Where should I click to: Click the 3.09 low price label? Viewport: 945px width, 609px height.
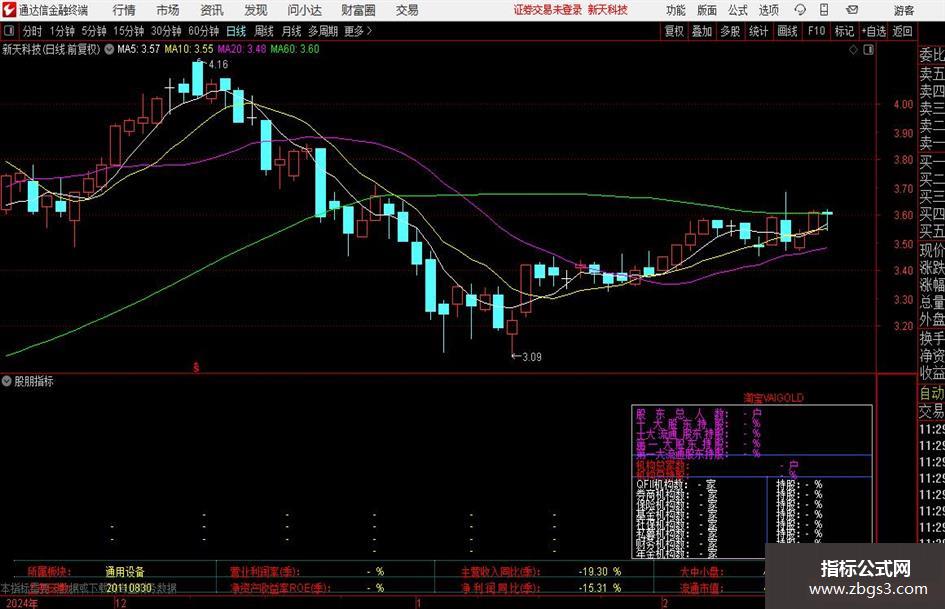click(x=532, y=357)
